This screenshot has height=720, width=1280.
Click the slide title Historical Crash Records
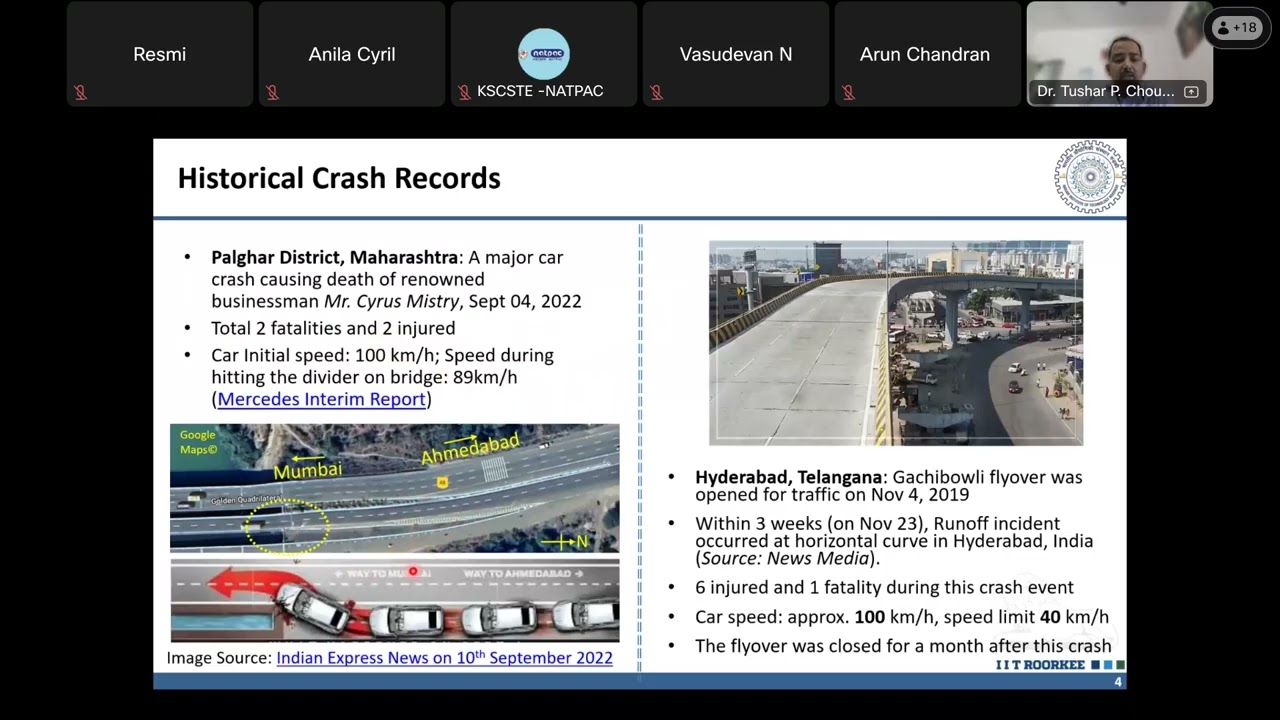click(339, 178)
